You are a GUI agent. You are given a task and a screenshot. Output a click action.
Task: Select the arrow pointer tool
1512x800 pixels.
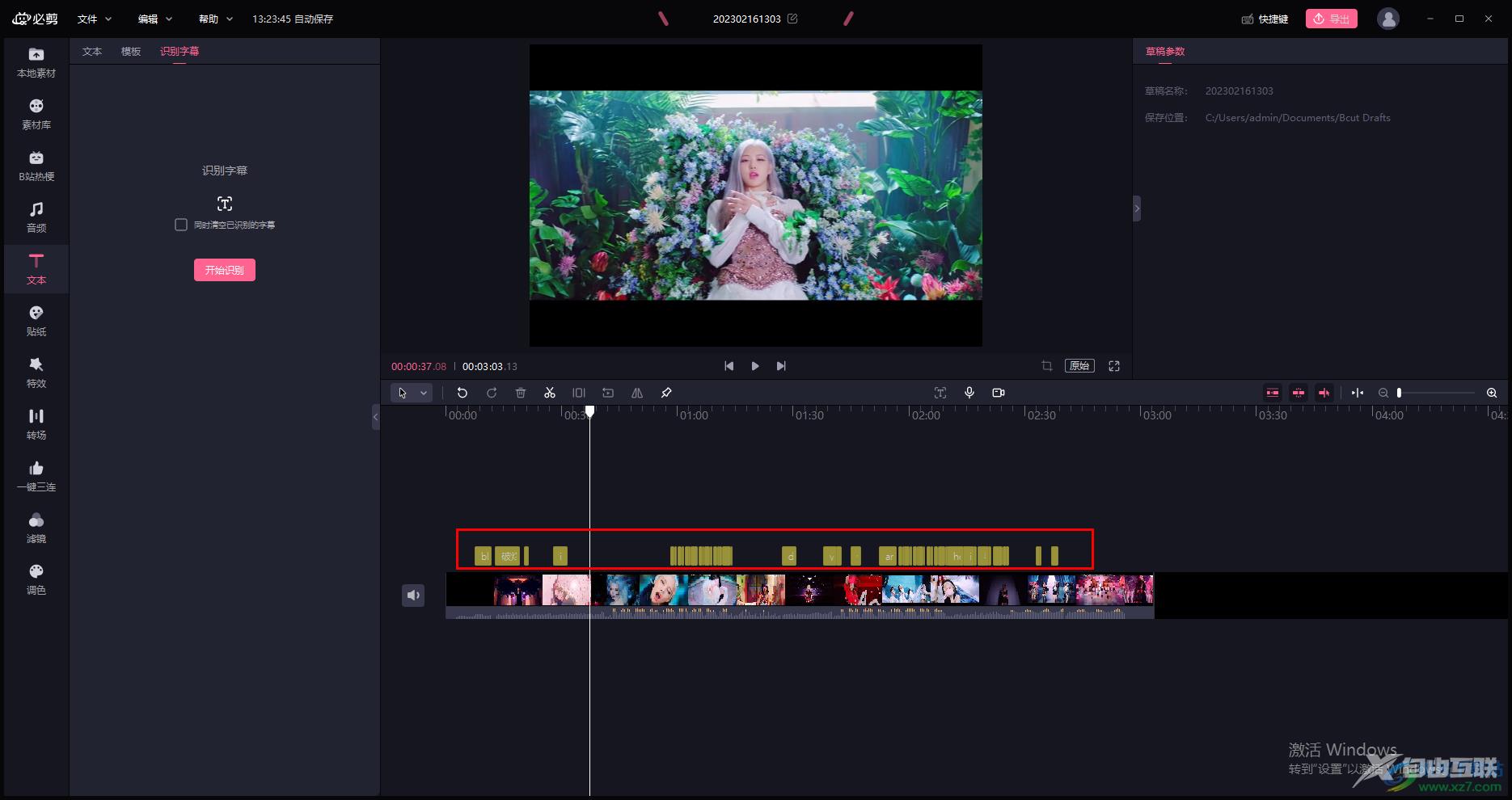pos(403,393)
